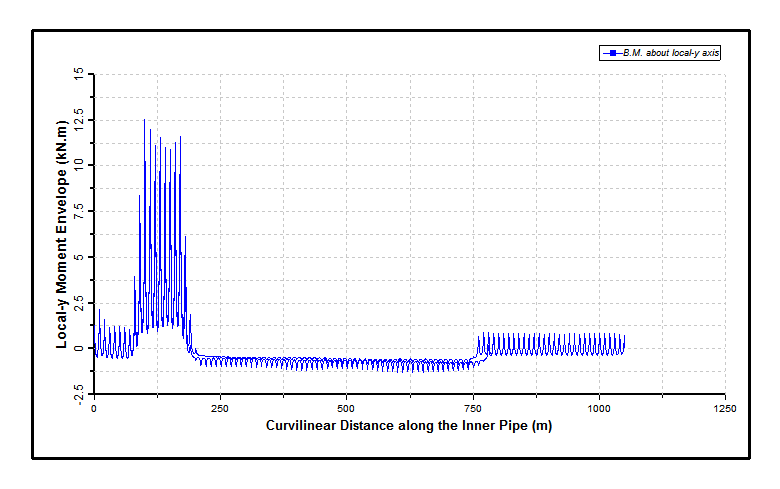Click the right end of the blue curve

624,343
